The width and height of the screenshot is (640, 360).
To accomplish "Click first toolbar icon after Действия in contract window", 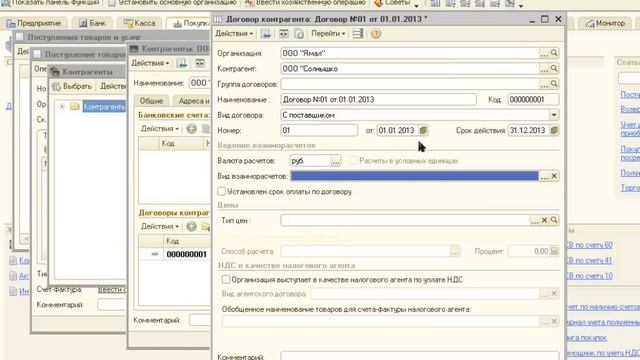I will 266,33.
